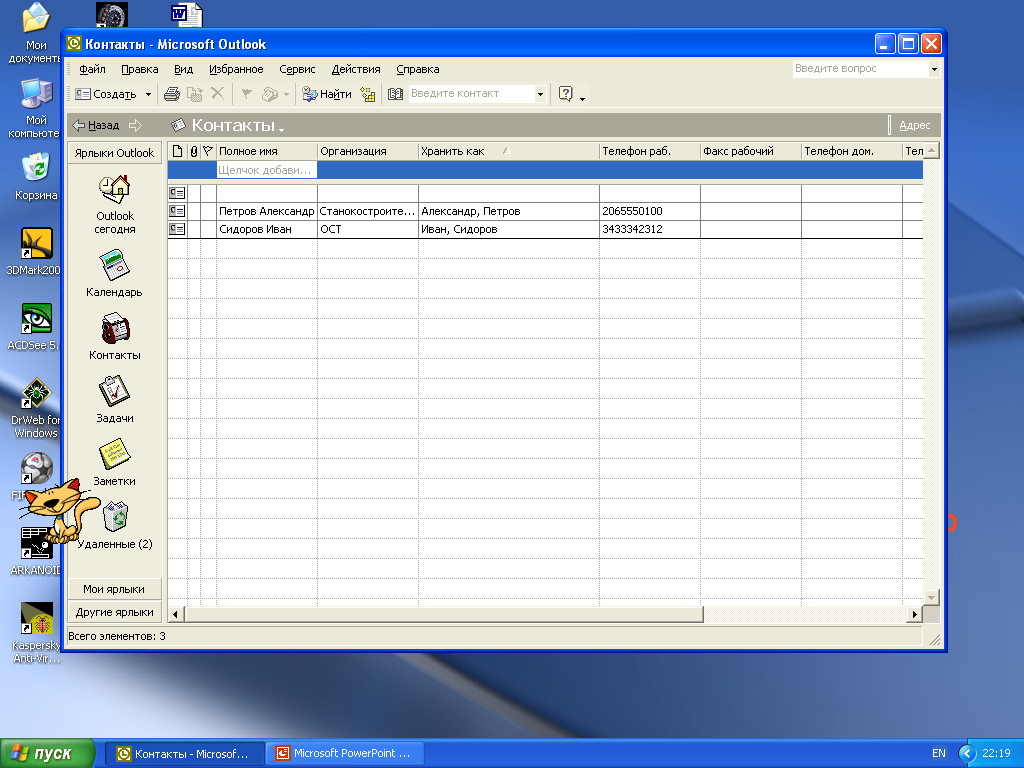Click phone number 2065550100
The height and width of the screenshot is (768, 1024).
point(632,212)
